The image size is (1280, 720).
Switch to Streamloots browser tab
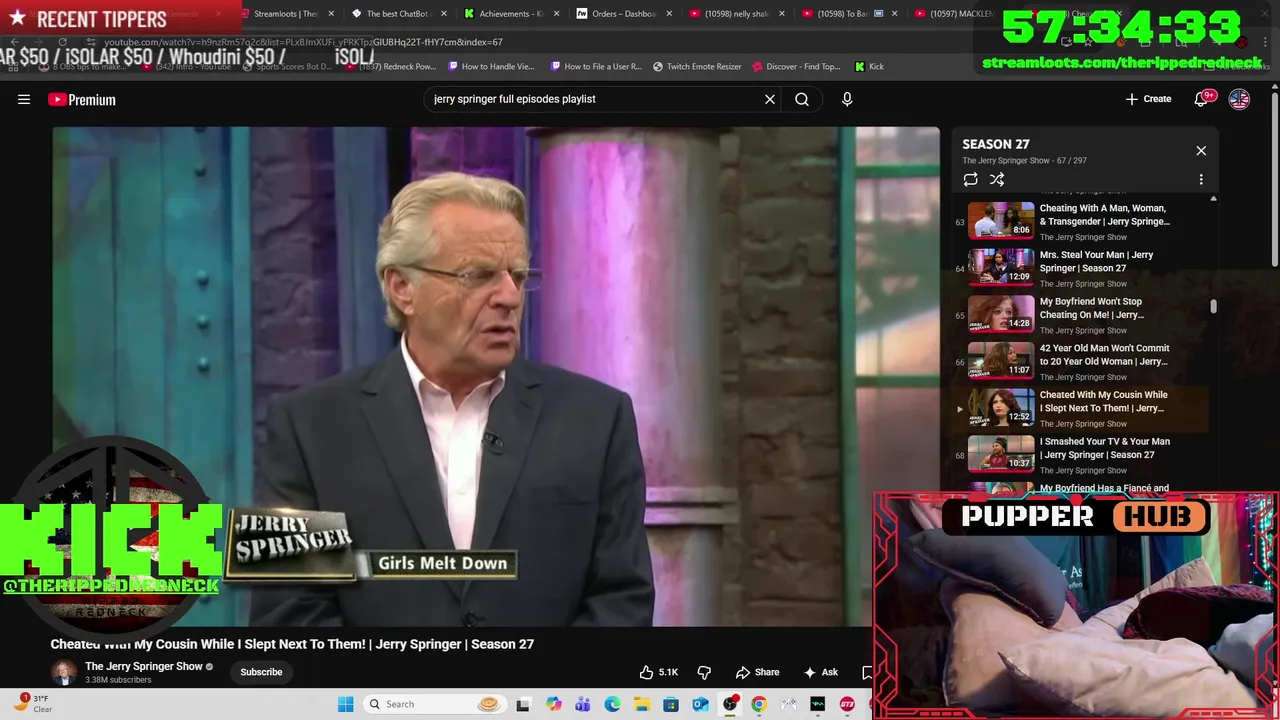click(285, 14)
